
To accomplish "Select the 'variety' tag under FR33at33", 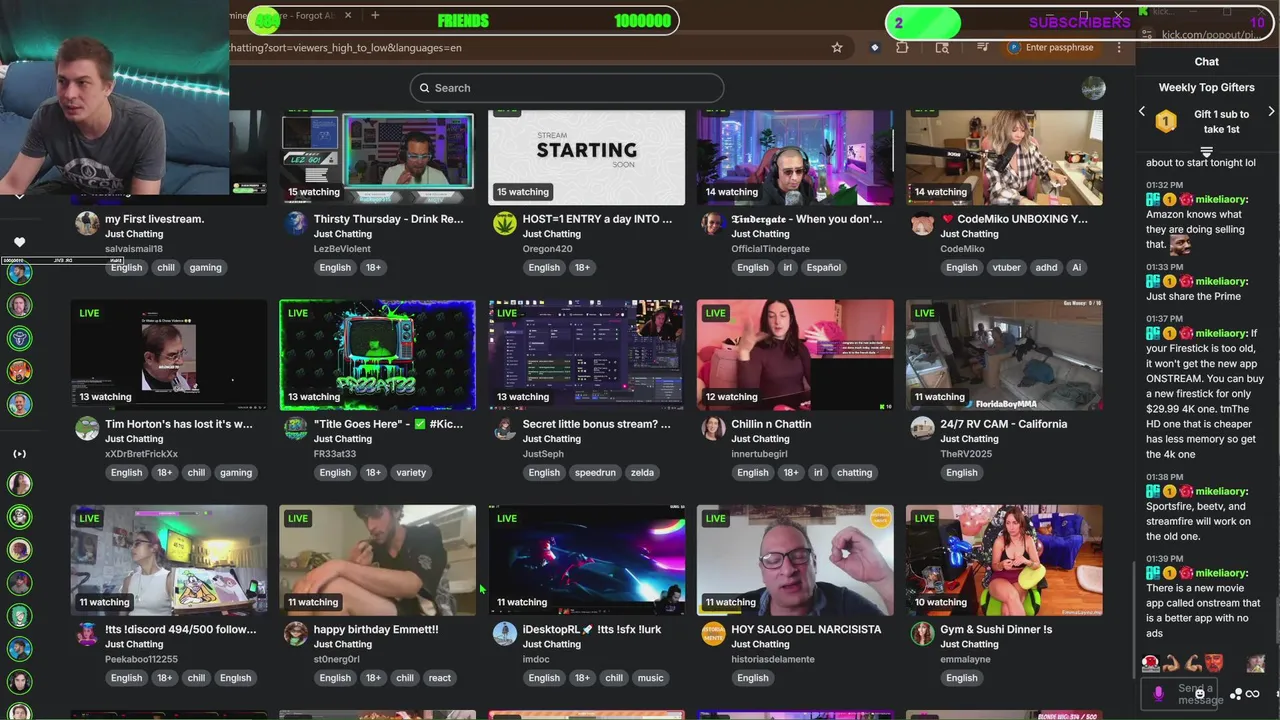I will pos(411,472).
